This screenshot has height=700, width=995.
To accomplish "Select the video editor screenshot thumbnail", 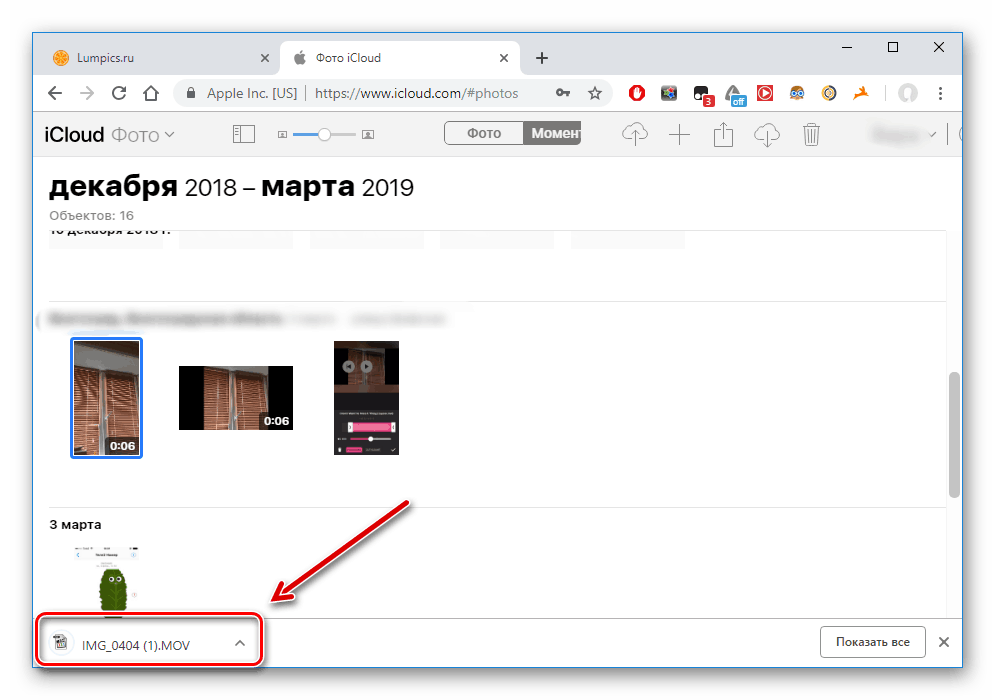I will click(x=366, y=398).
